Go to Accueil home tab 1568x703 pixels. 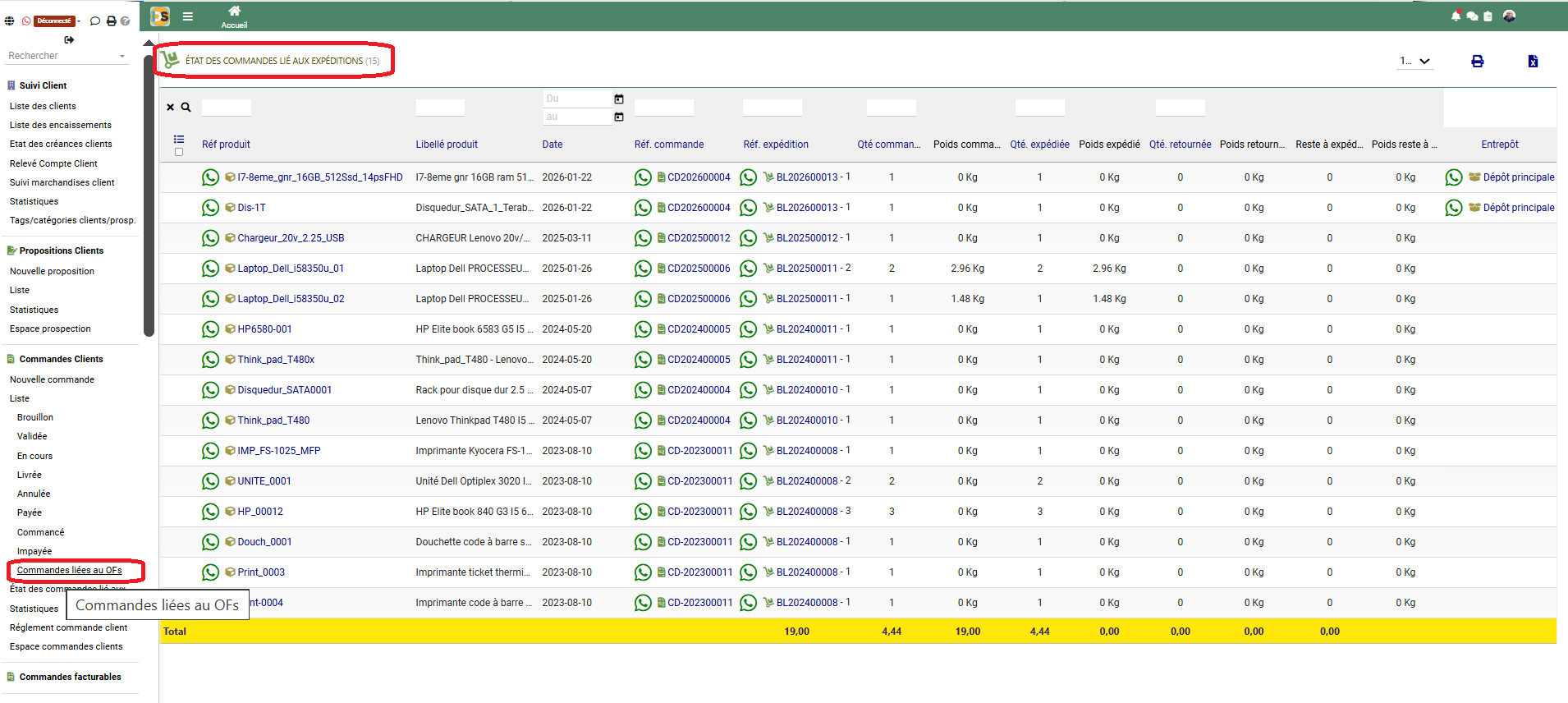[x=234, y=16]
